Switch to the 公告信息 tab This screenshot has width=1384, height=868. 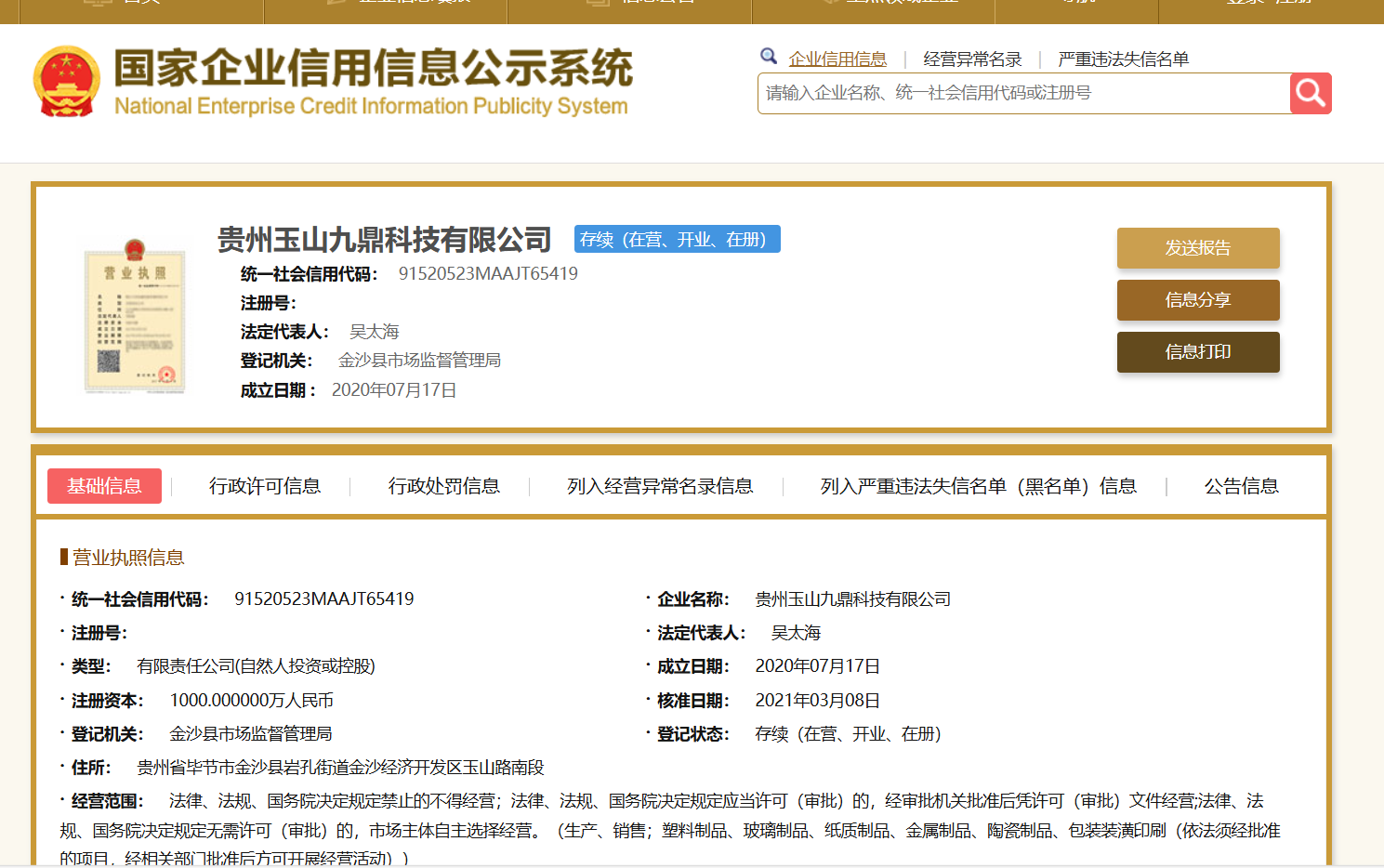[x=1242, y=486]
